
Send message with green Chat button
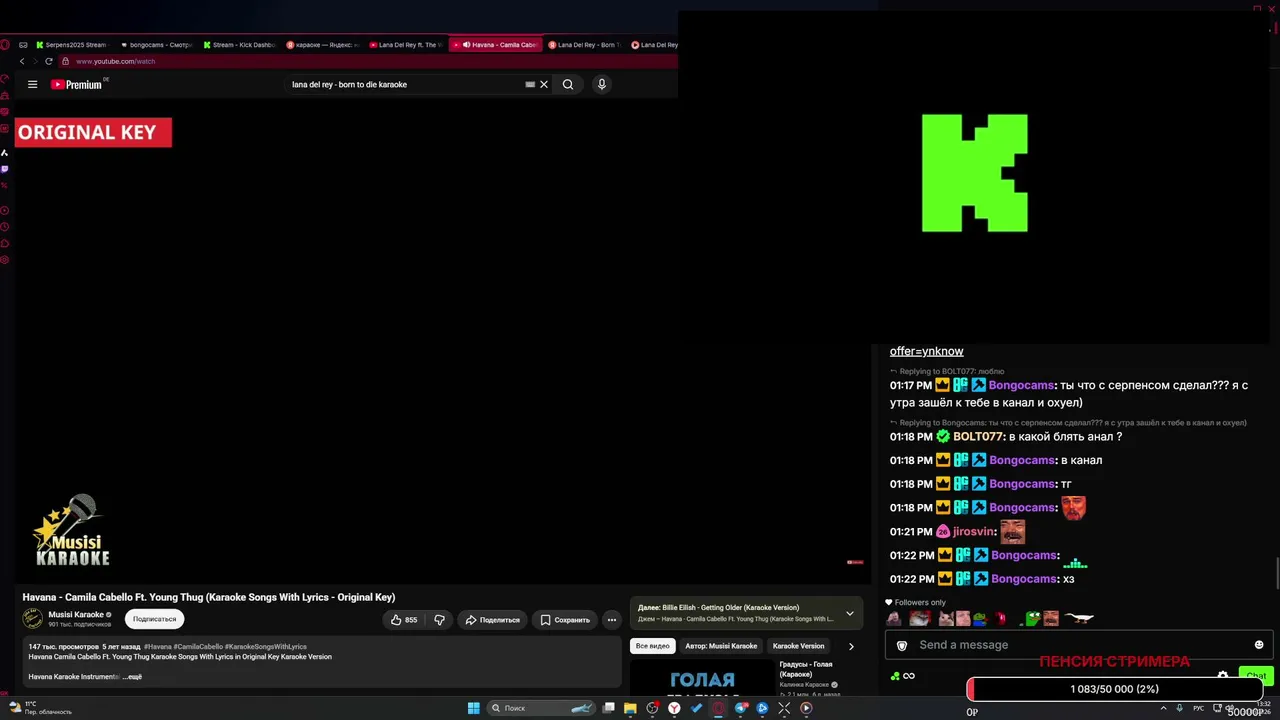tap(1256, 676)
